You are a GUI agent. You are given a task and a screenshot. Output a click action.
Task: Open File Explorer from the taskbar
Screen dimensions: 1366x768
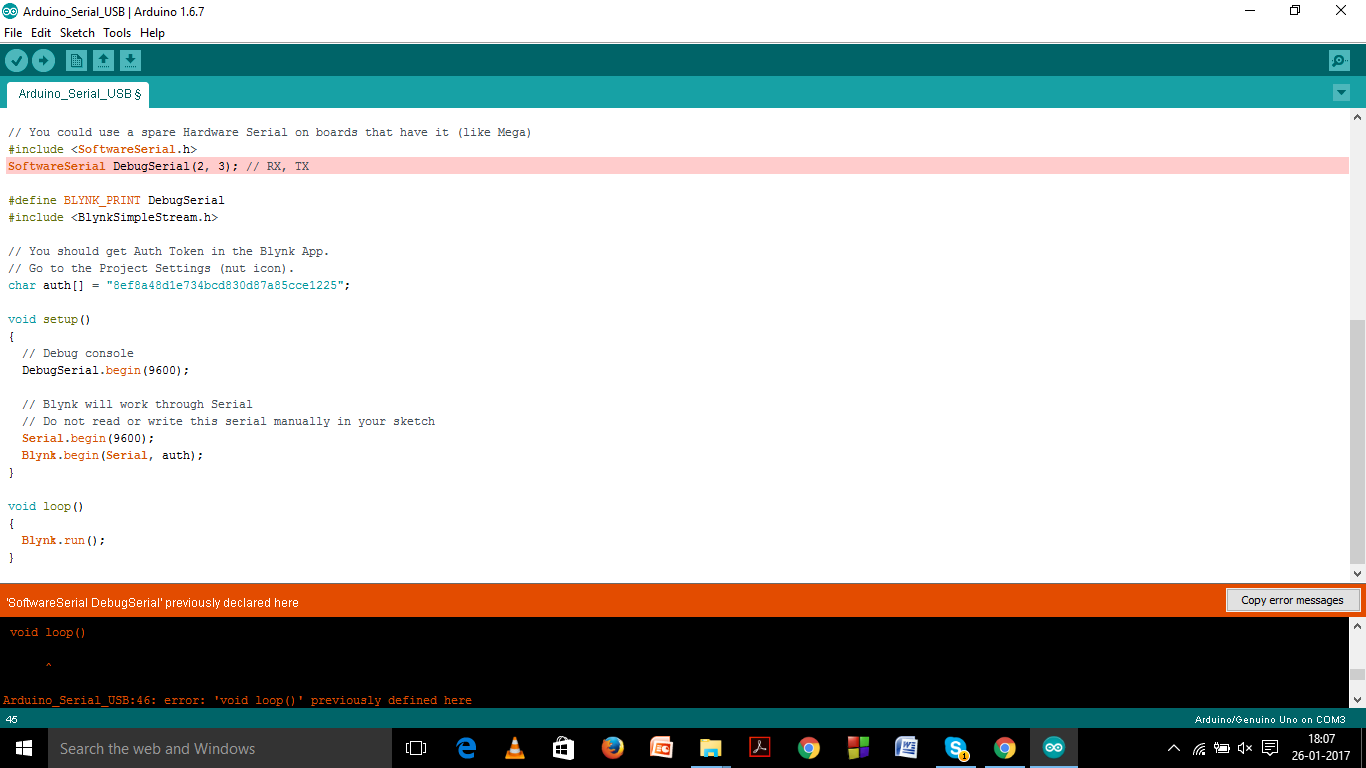point(710,748)
